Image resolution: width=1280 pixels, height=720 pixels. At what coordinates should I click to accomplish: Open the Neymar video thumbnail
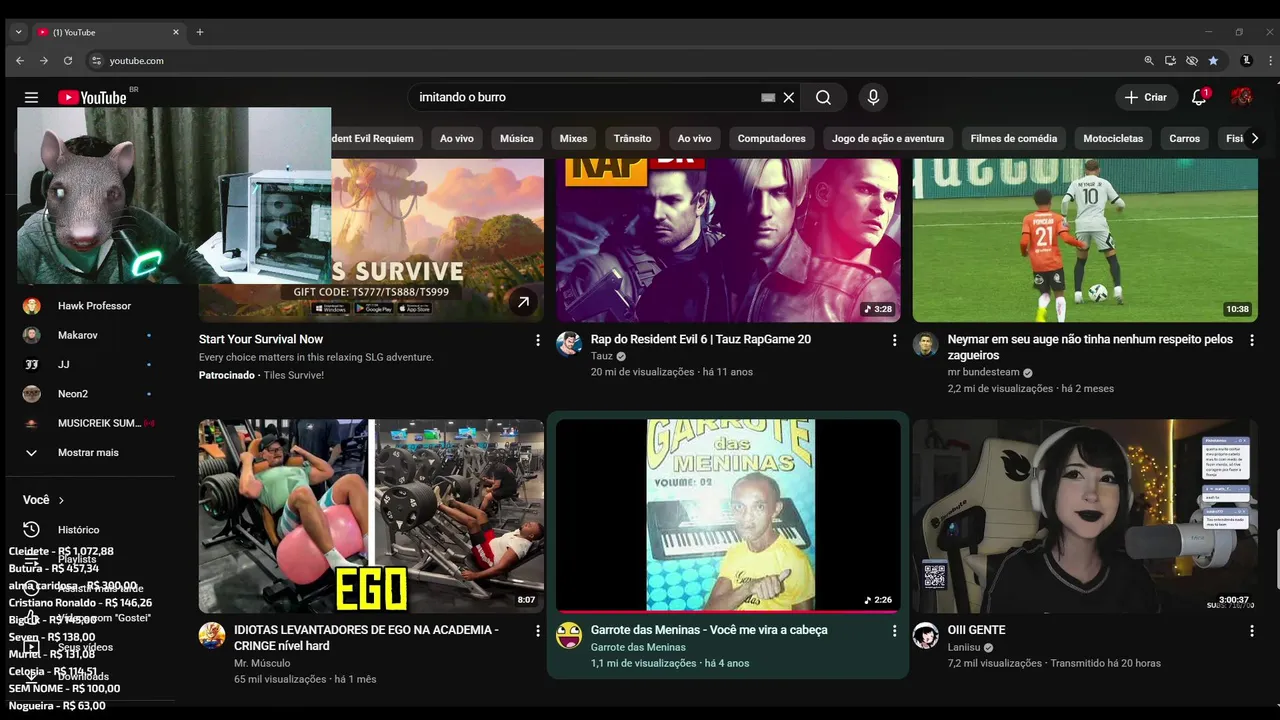point(1085,240)
